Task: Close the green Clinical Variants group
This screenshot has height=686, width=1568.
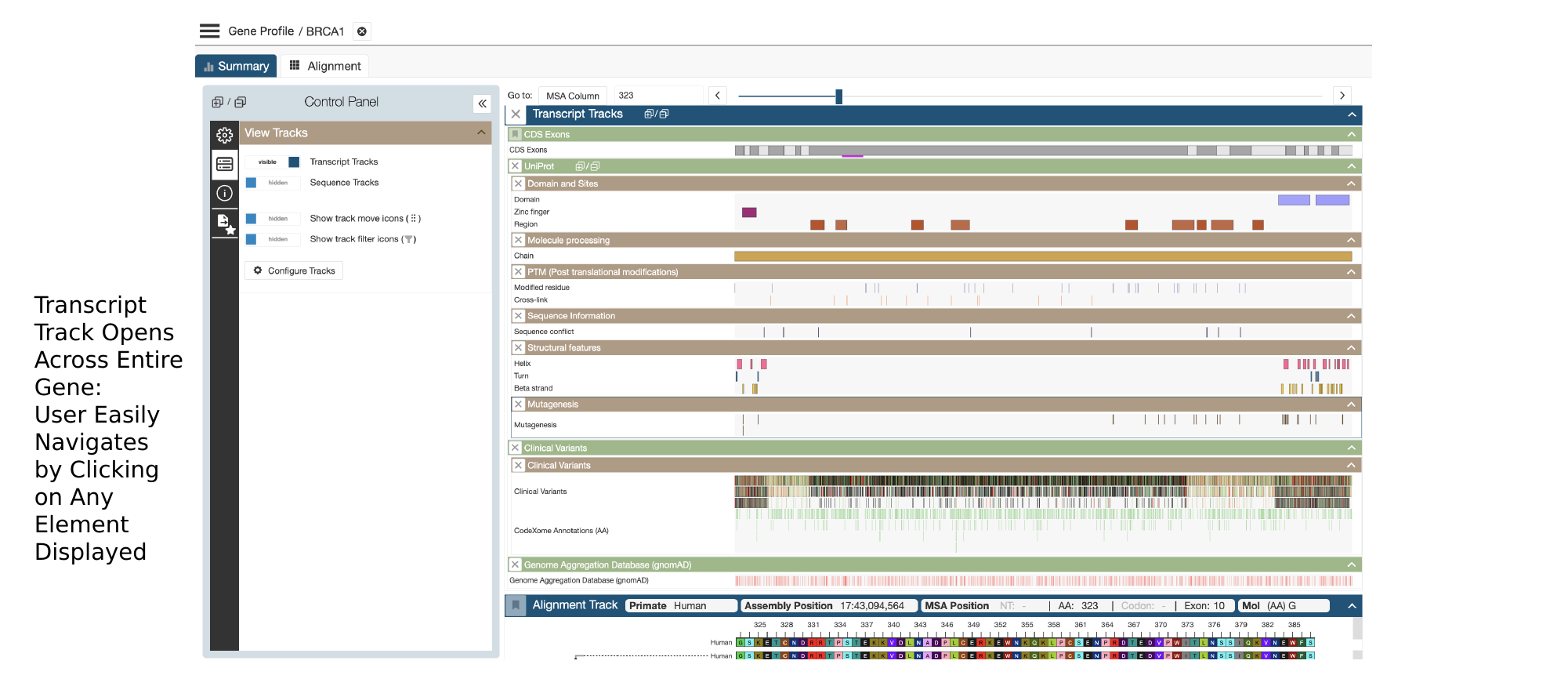Action: pyautogui.click(x=515, y=448)
